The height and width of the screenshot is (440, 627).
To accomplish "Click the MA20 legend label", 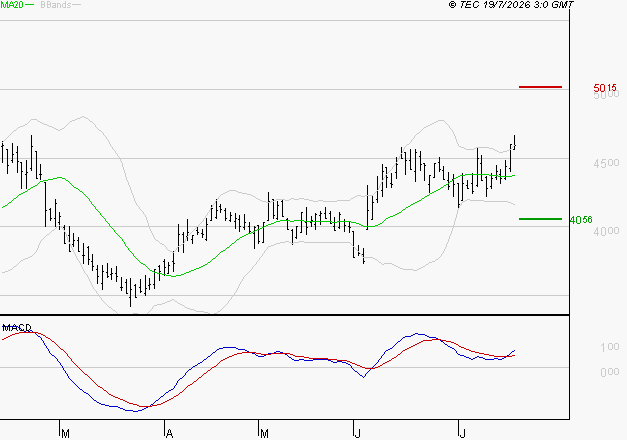I will click(12, 5).
